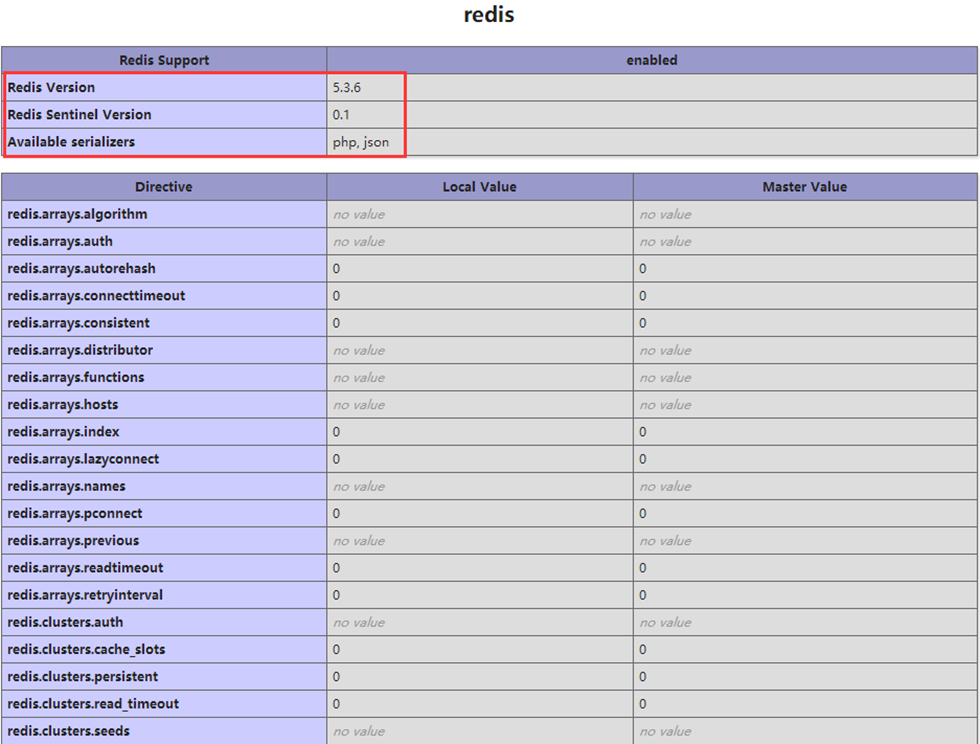980x744 pixels.
Task: Select the 'Redis Version' label
Action: click(51, 88)
